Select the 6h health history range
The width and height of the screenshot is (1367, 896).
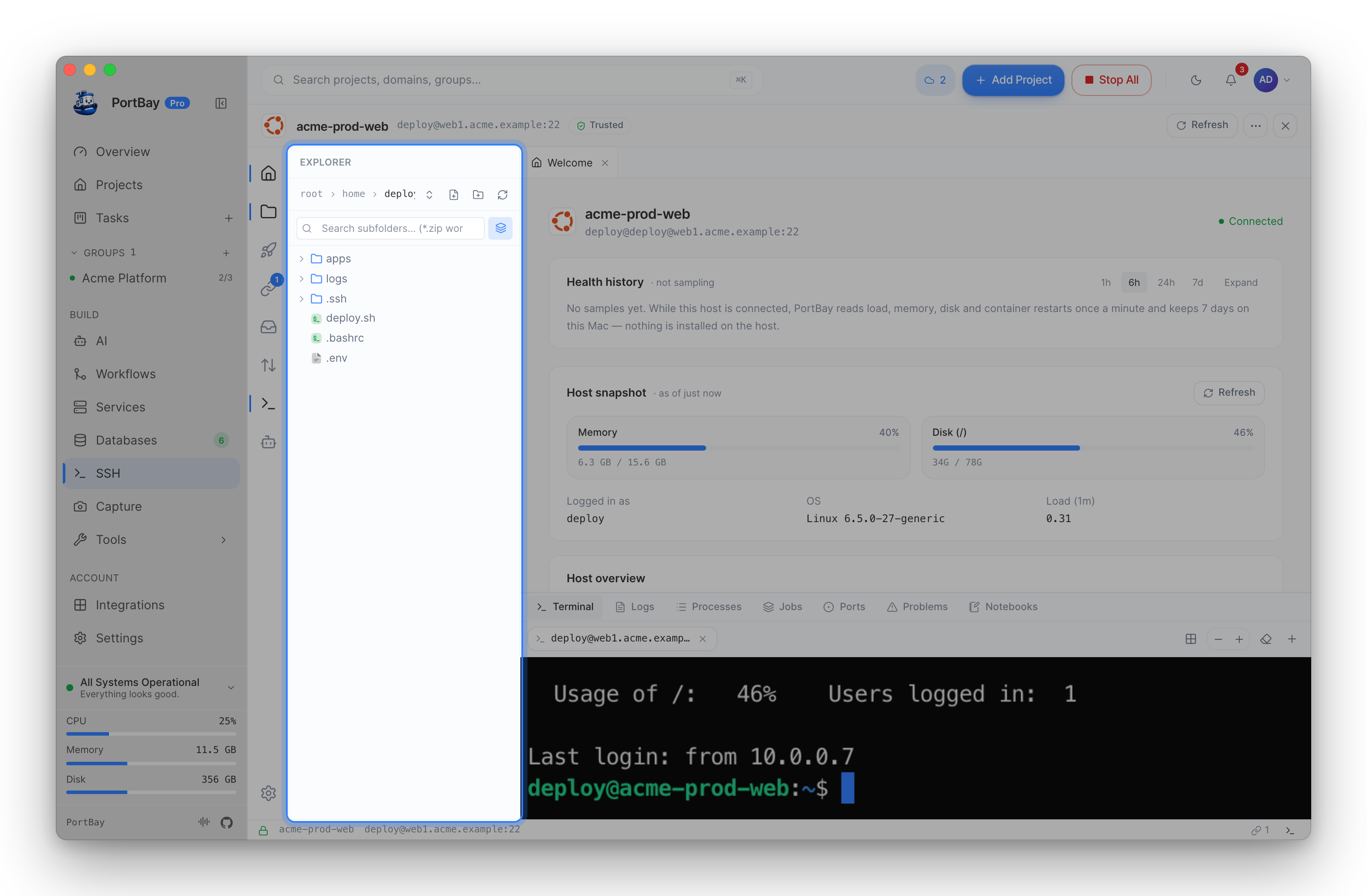[x=1134, y=282]
